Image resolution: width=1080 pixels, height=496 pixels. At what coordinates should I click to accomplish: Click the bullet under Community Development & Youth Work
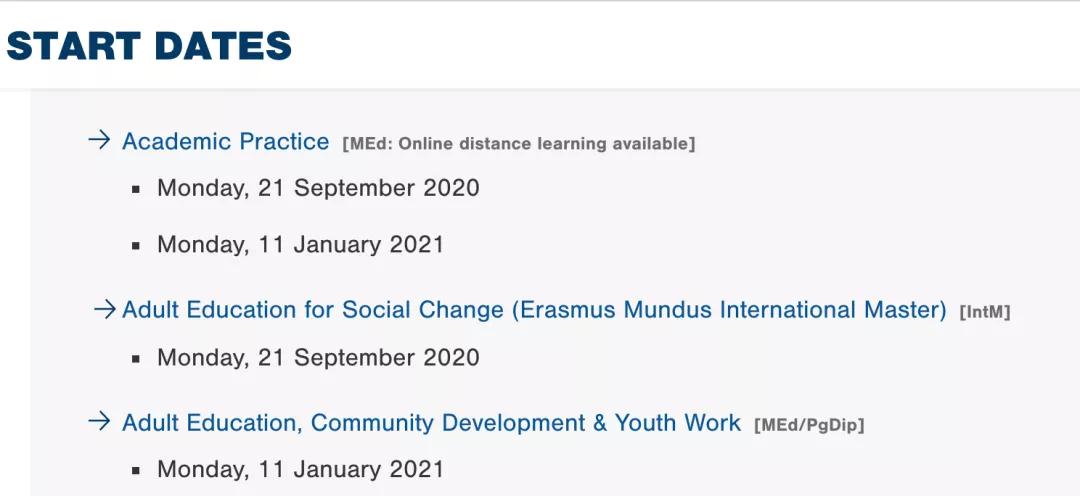[x=136, y=470]
